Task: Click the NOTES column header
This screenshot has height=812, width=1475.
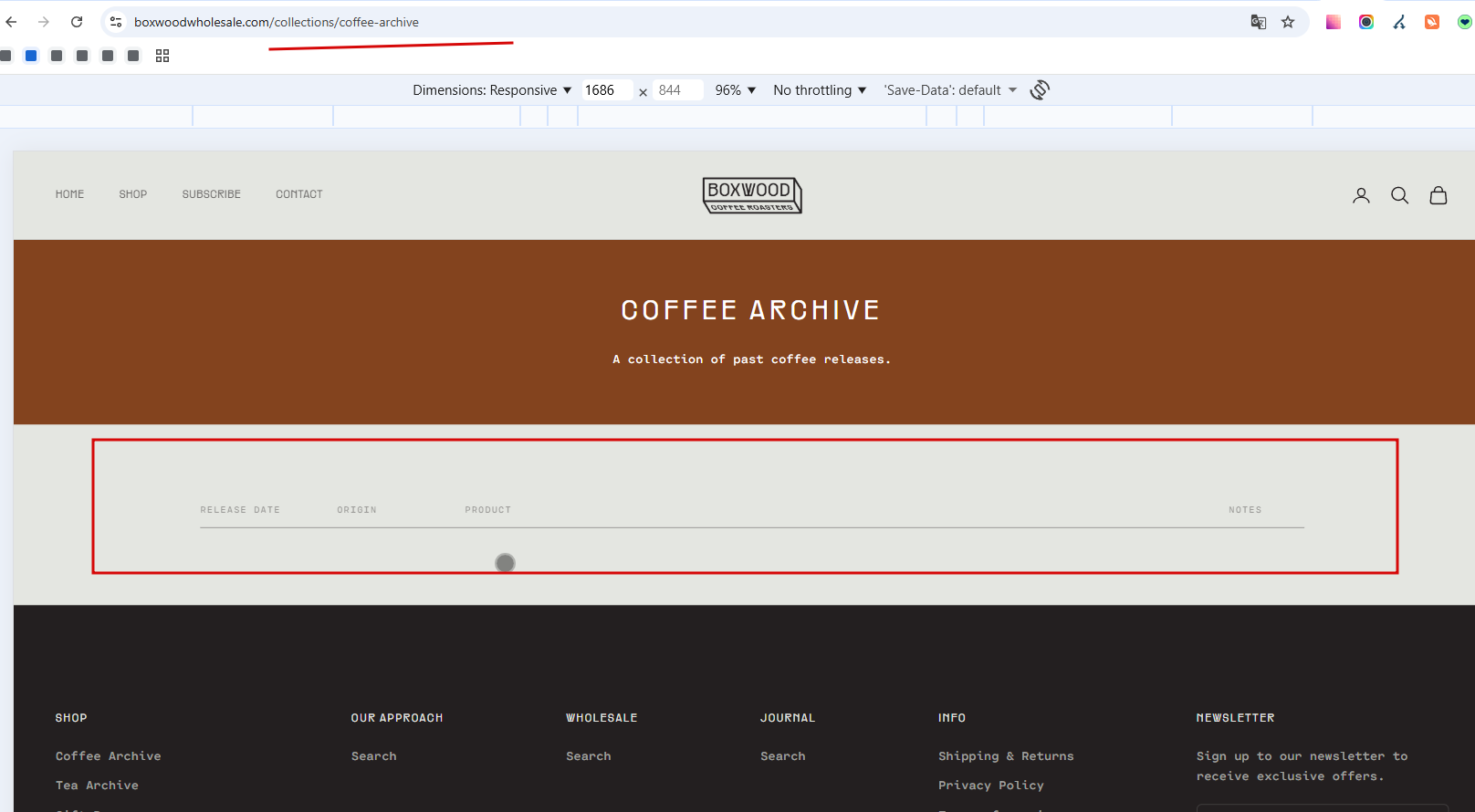Action: click(x=1245, y=510)
